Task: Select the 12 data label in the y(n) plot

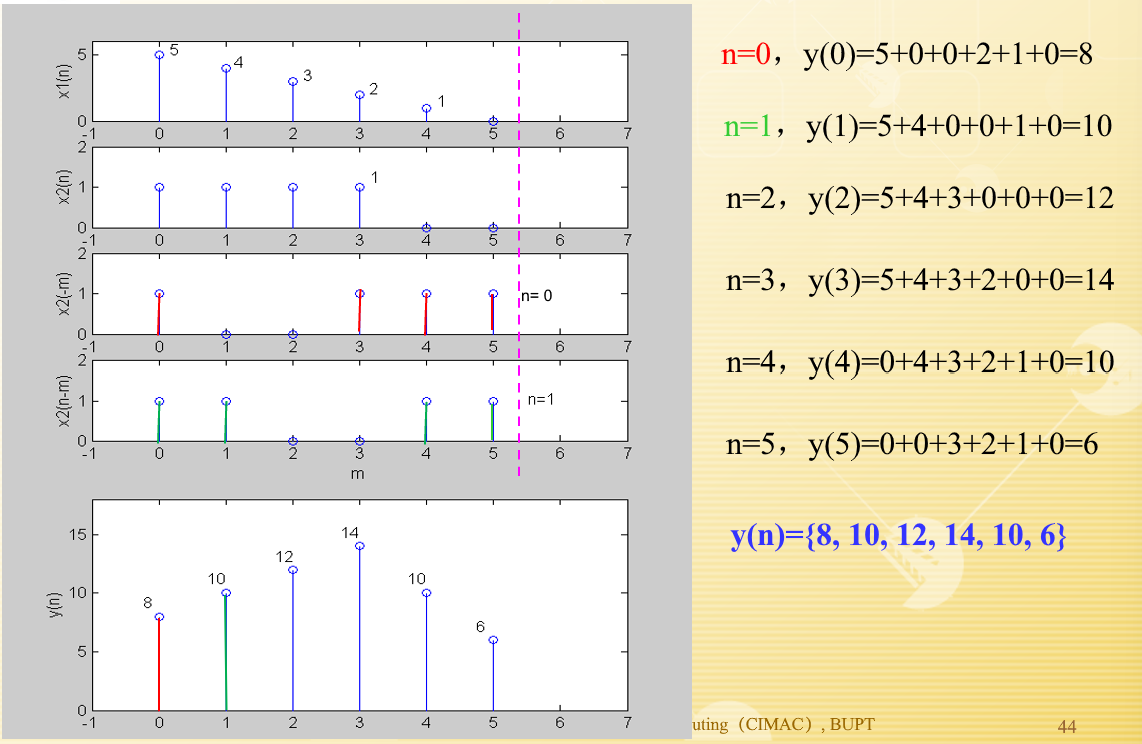Action: (x=284, y=557)
